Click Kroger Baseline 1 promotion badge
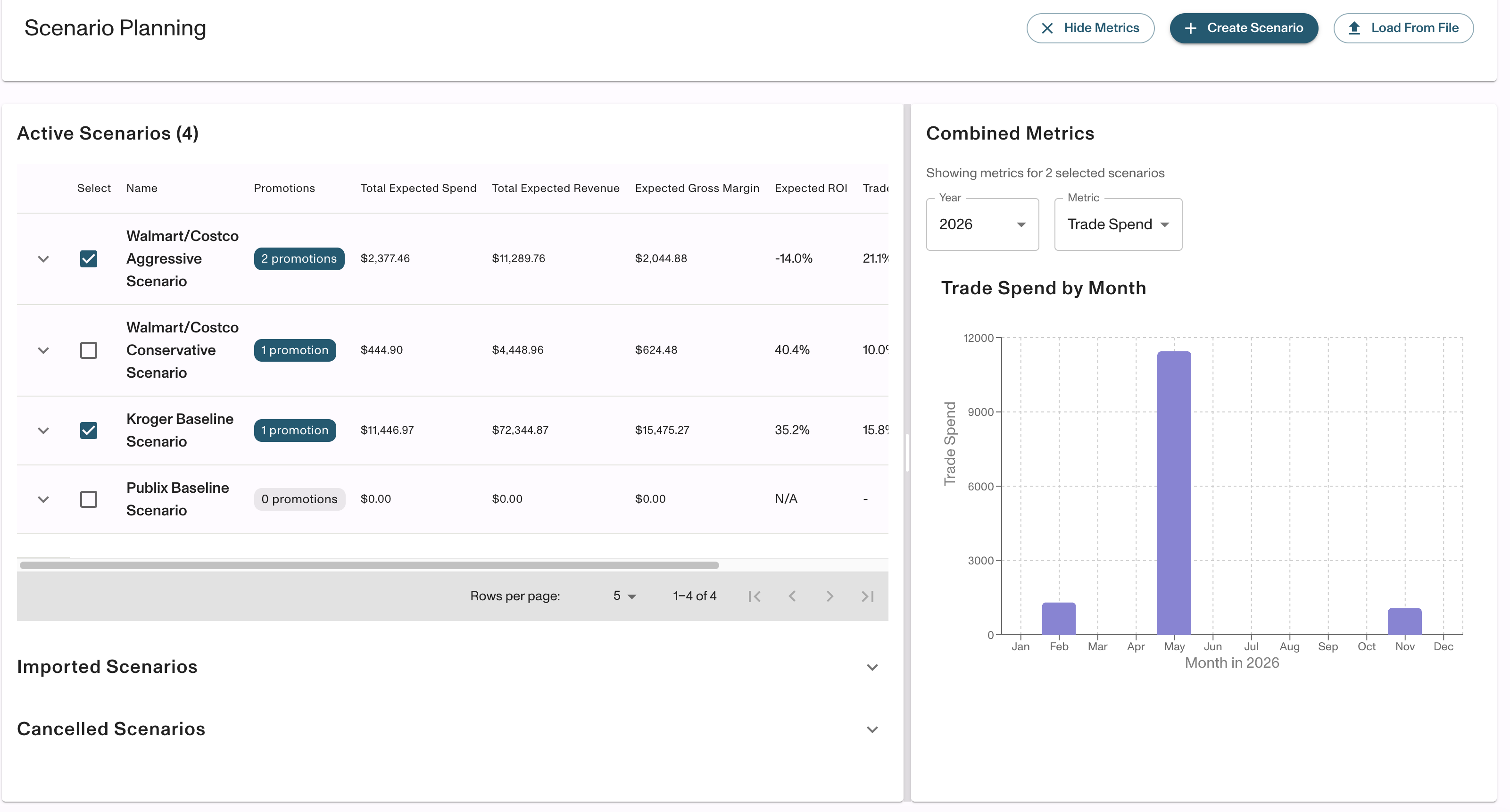1510x812 pixels. pos(295,431)
